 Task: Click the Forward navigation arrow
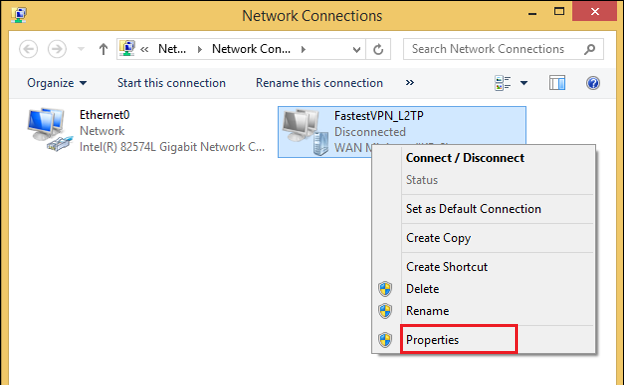click(x=57, y=49)
